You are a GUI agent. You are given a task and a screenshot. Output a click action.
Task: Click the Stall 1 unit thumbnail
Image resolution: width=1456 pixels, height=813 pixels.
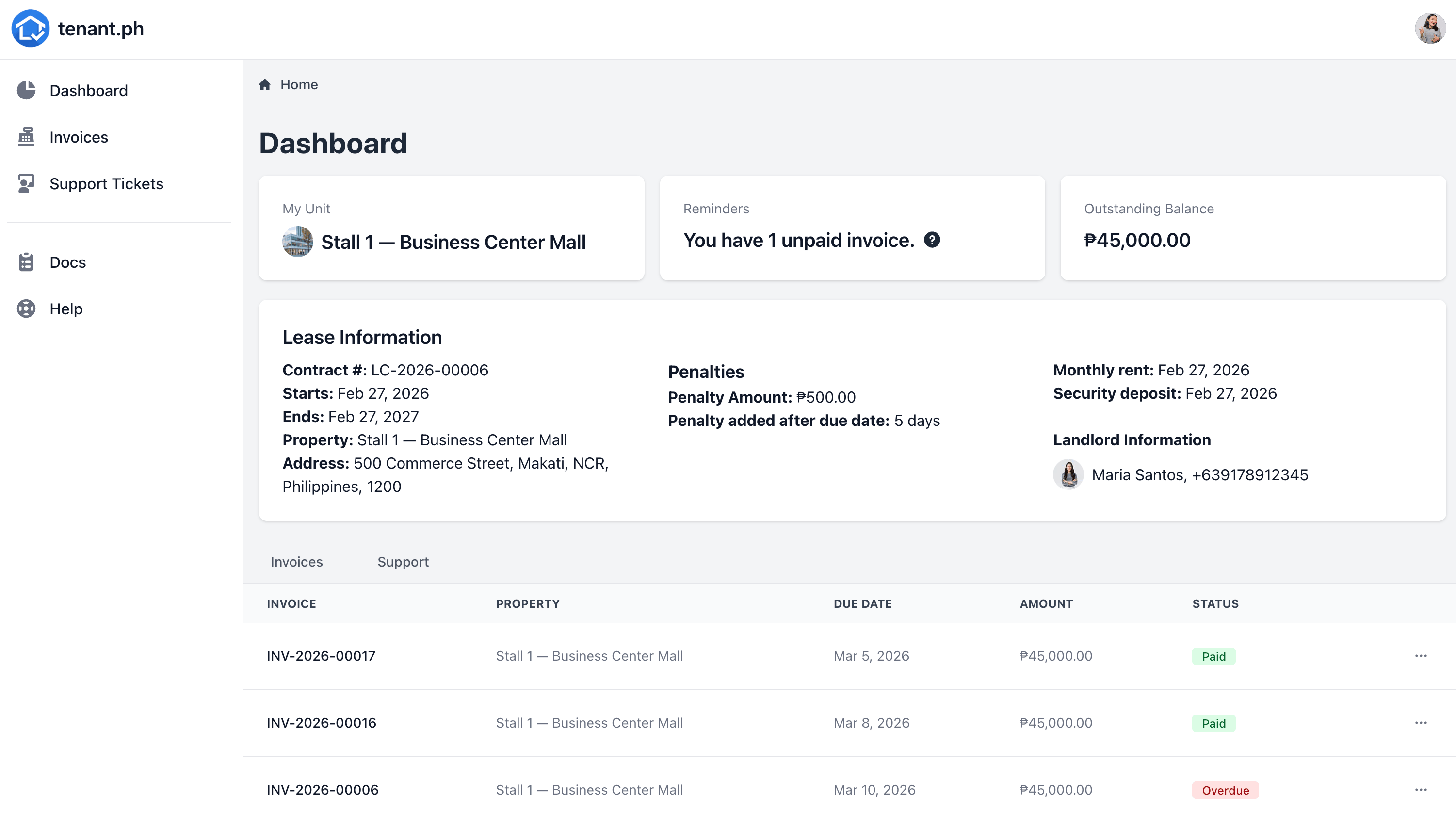(x=297, y=242)
